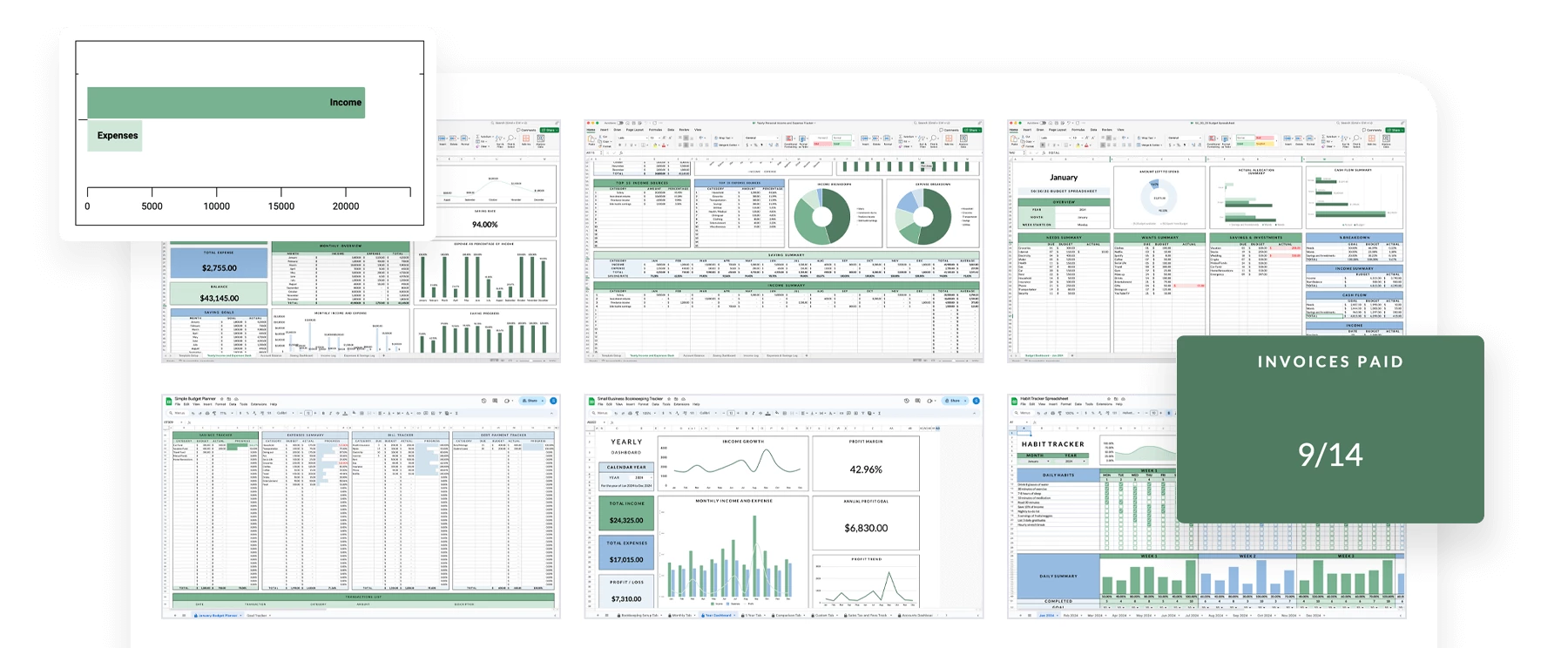Viewport: 1568px width, 648px height.
Task: Click the Google Sheets logo in Simple Budget Planner
Action: 169,401
